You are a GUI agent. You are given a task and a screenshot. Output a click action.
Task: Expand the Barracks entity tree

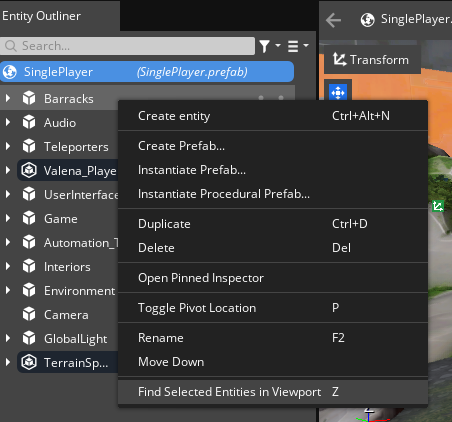tap(8, 98)
